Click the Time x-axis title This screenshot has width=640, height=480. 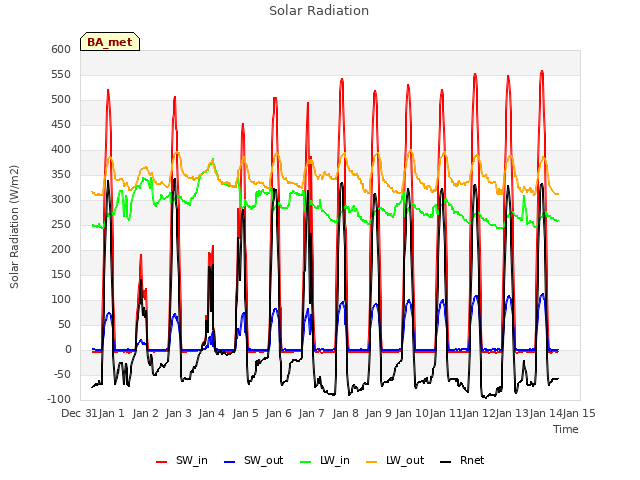(566, 429)
